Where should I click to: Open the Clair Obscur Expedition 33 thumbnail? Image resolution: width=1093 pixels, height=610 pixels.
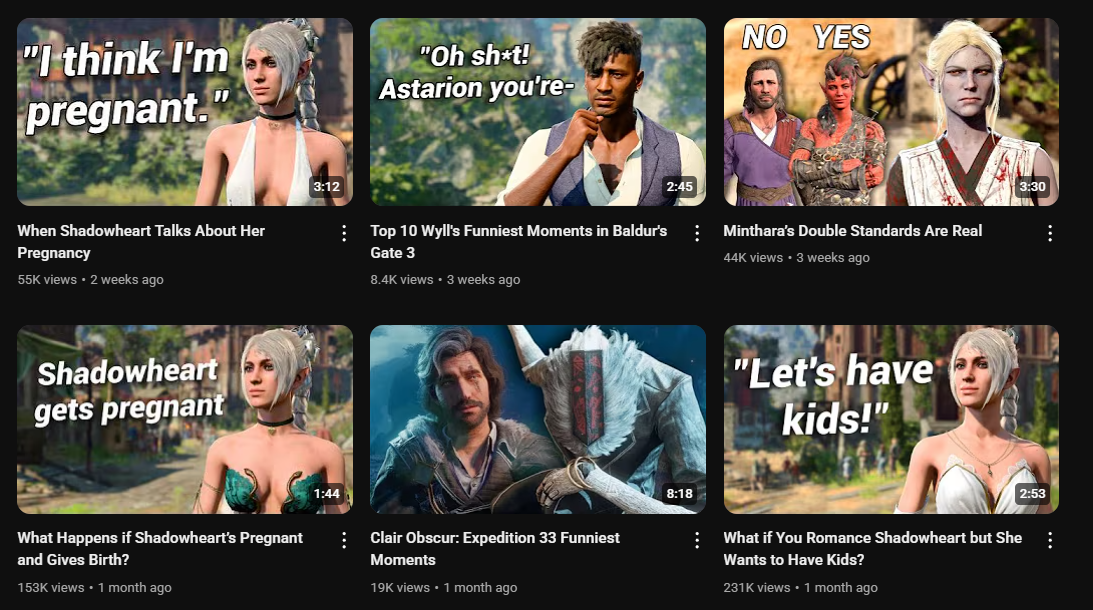(537, 419)
